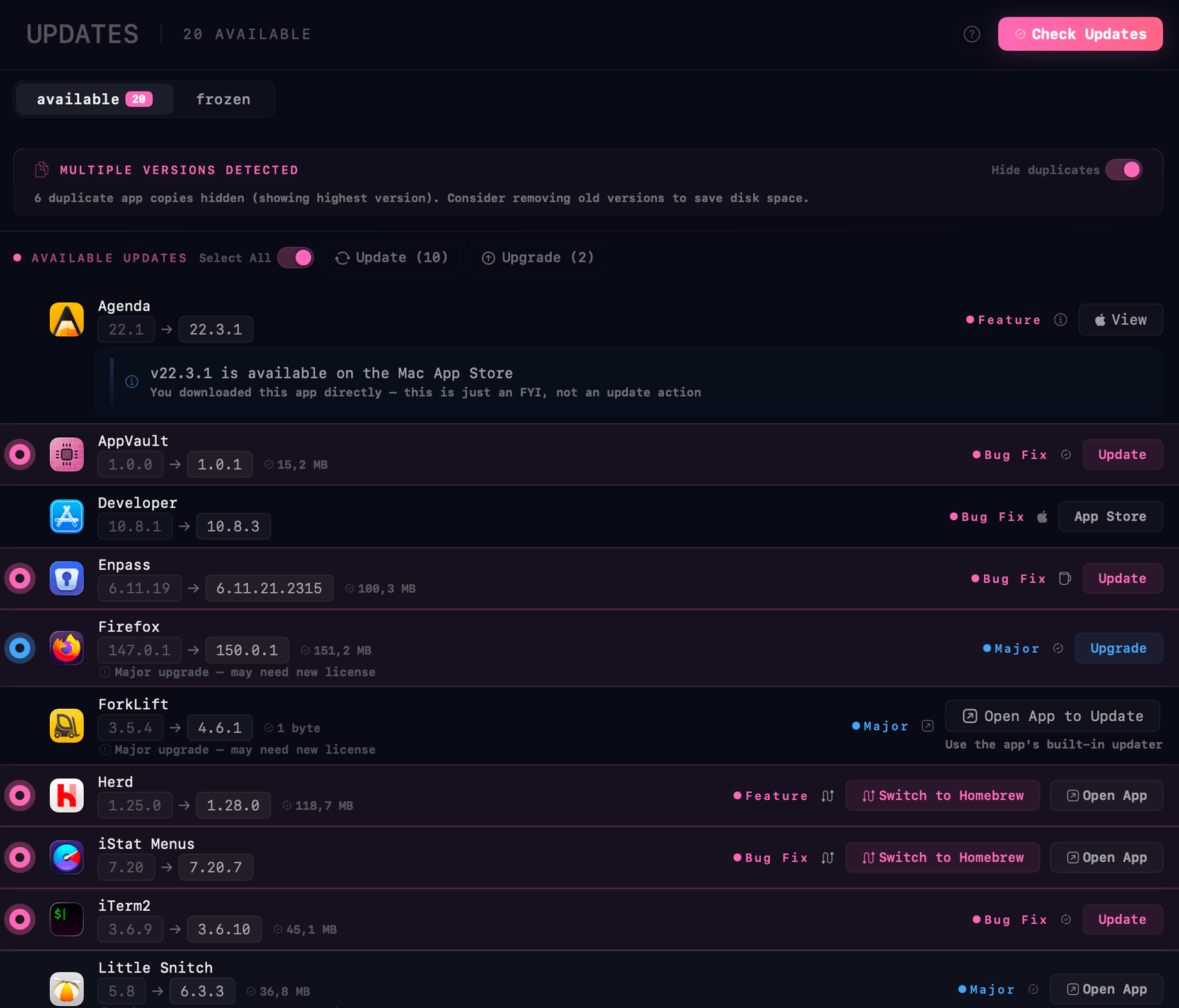The width and height of the screenshot is (1179, 1008).
Task: Click the 1.28.0 Herd target version
Action: [233, 805]
